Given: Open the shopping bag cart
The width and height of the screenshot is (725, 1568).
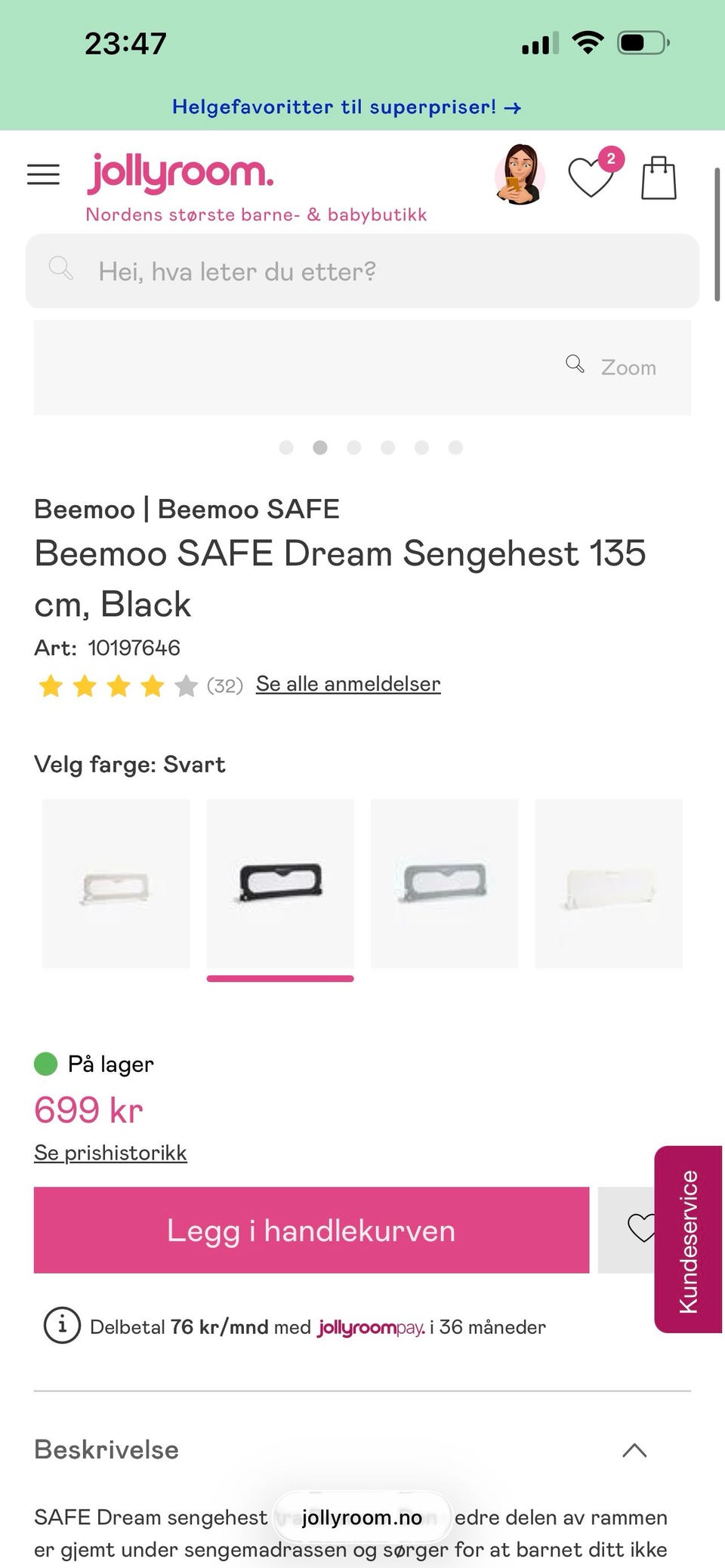Looking at the screenshot, I should [x=659, y=178].
